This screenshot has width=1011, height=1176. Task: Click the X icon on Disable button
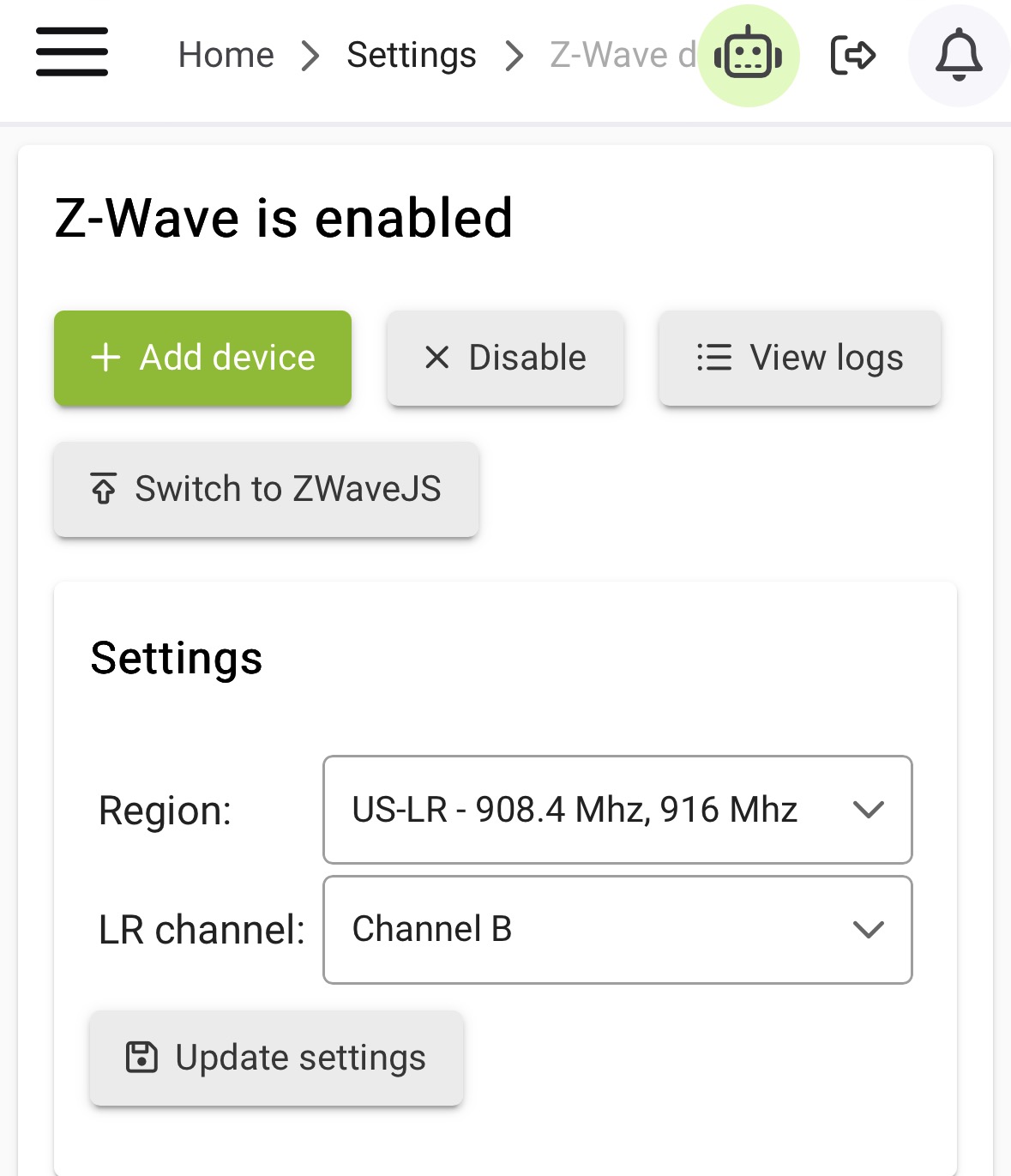click(x=437, y=358)
